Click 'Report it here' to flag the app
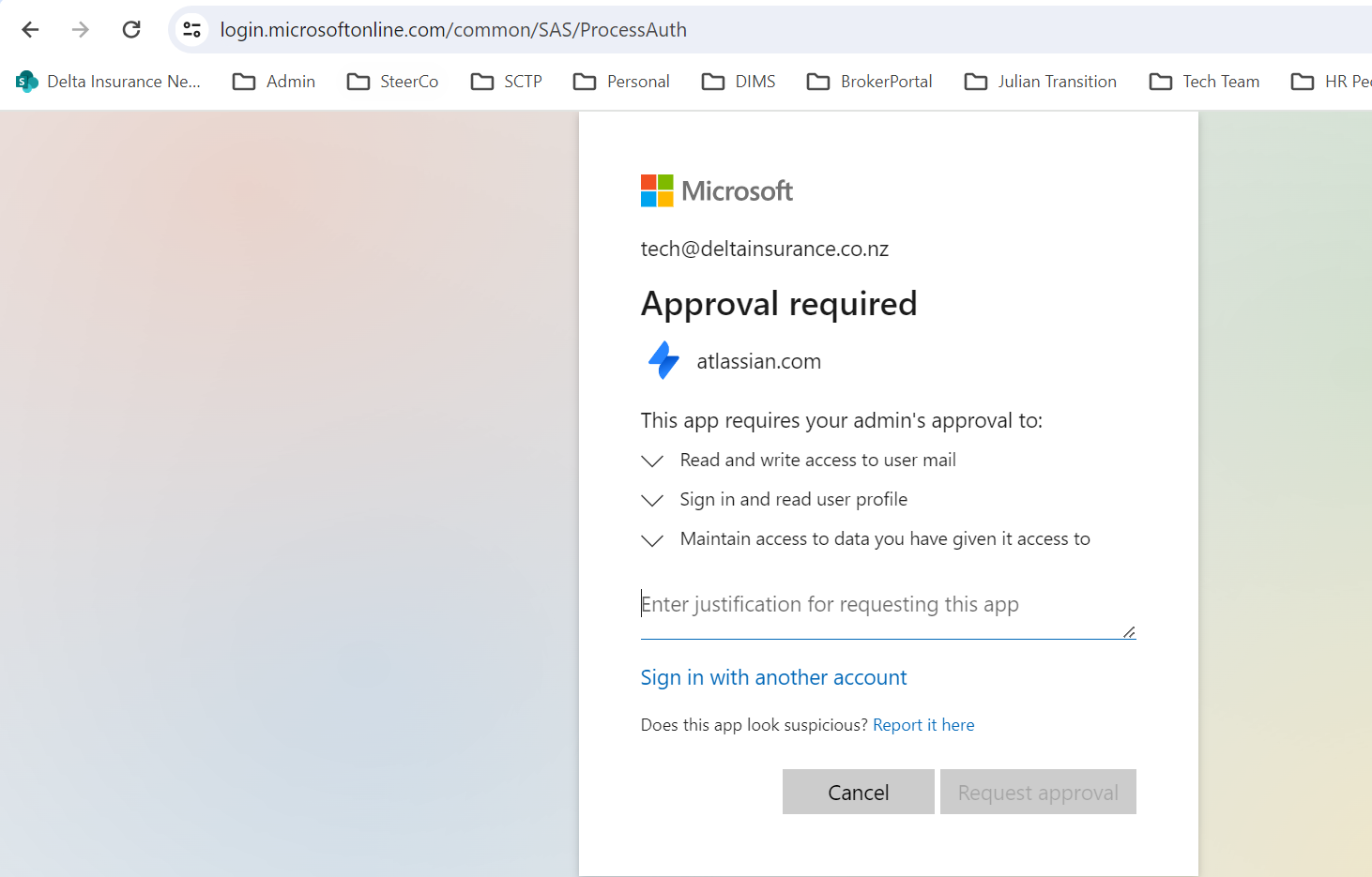Image resolution: width=1372 pixels, height=877 pixels. pyautogui.click(x=923, y=724)
